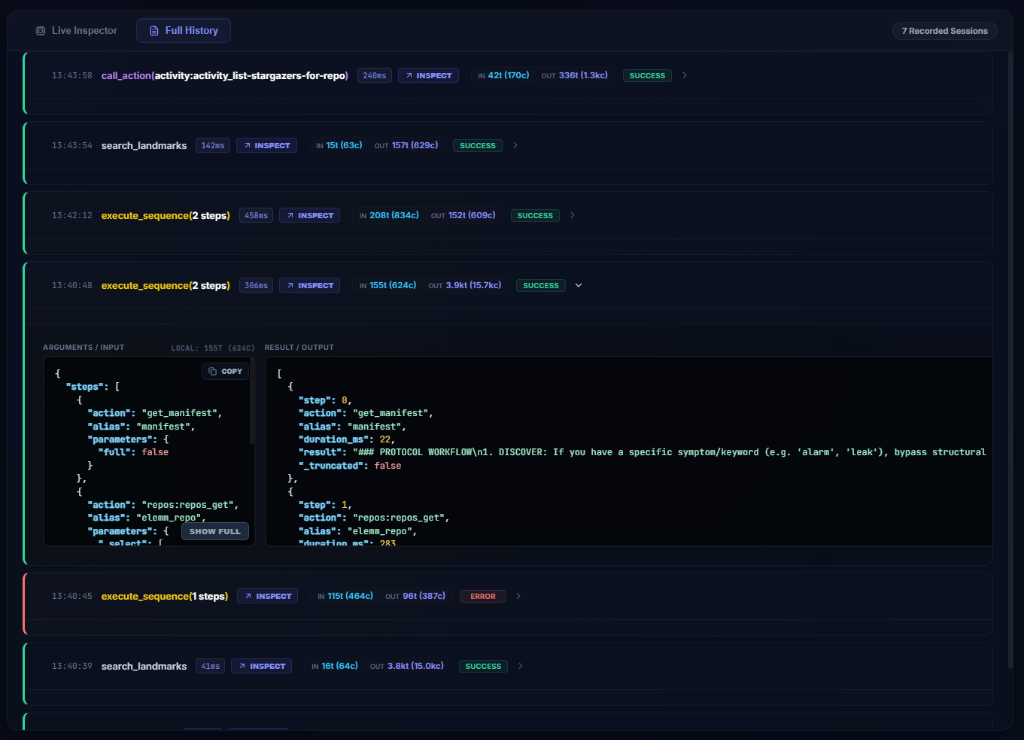Click the Full History document icon
The image size is (1024, 740).
(x=154, y=31)
